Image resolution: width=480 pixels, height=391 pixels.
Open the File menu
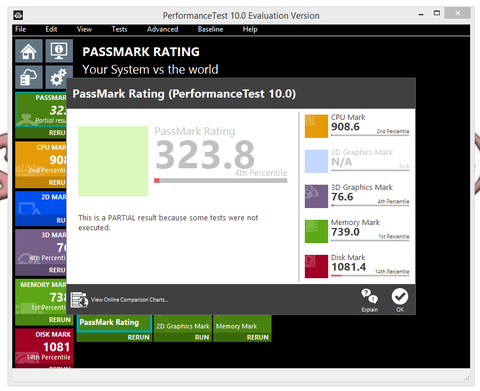click(x=20, y=29)
